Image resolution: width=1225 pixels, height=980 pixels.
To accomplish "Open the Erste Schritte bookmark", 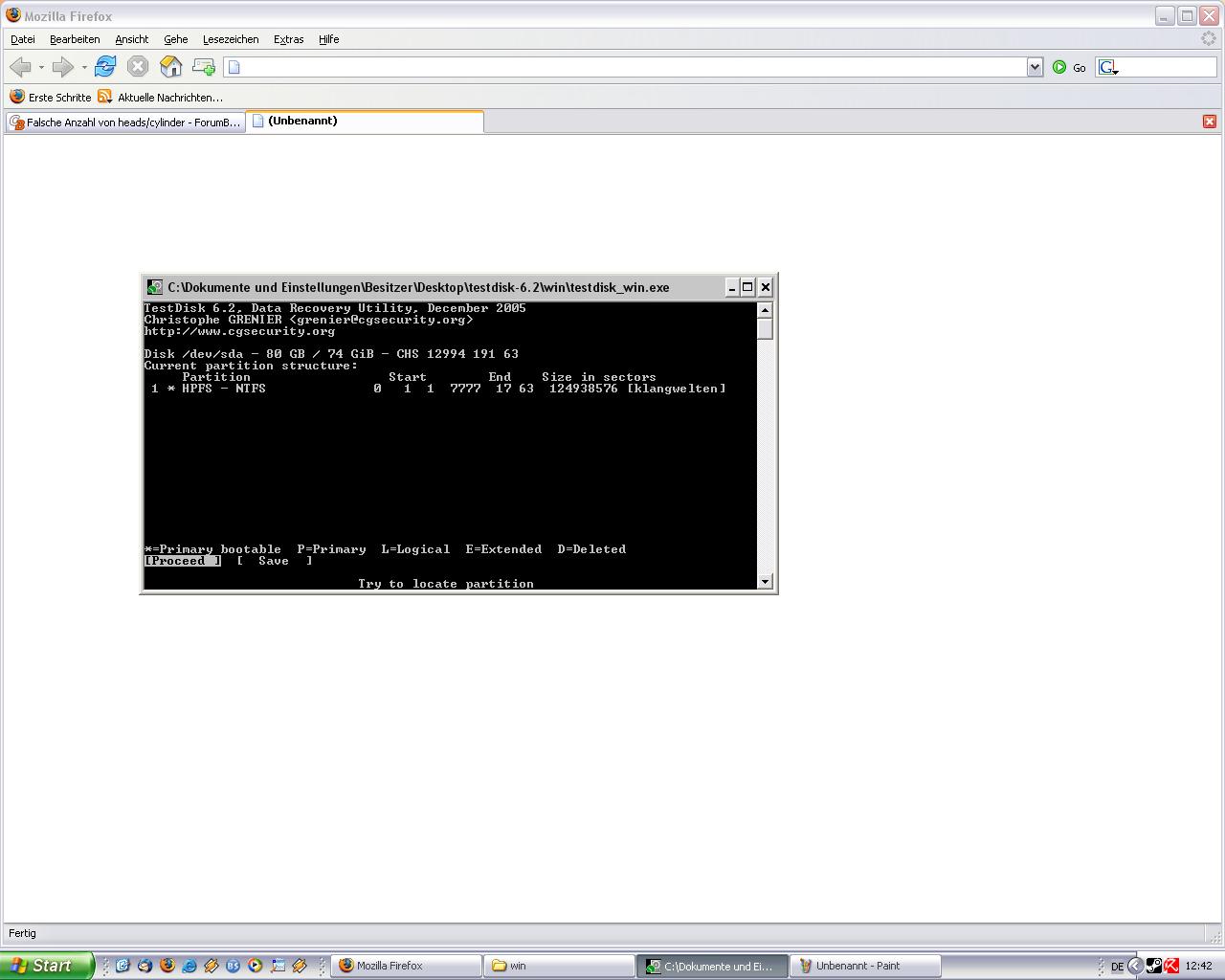I will pyautogui.click(x=51, y=97).
